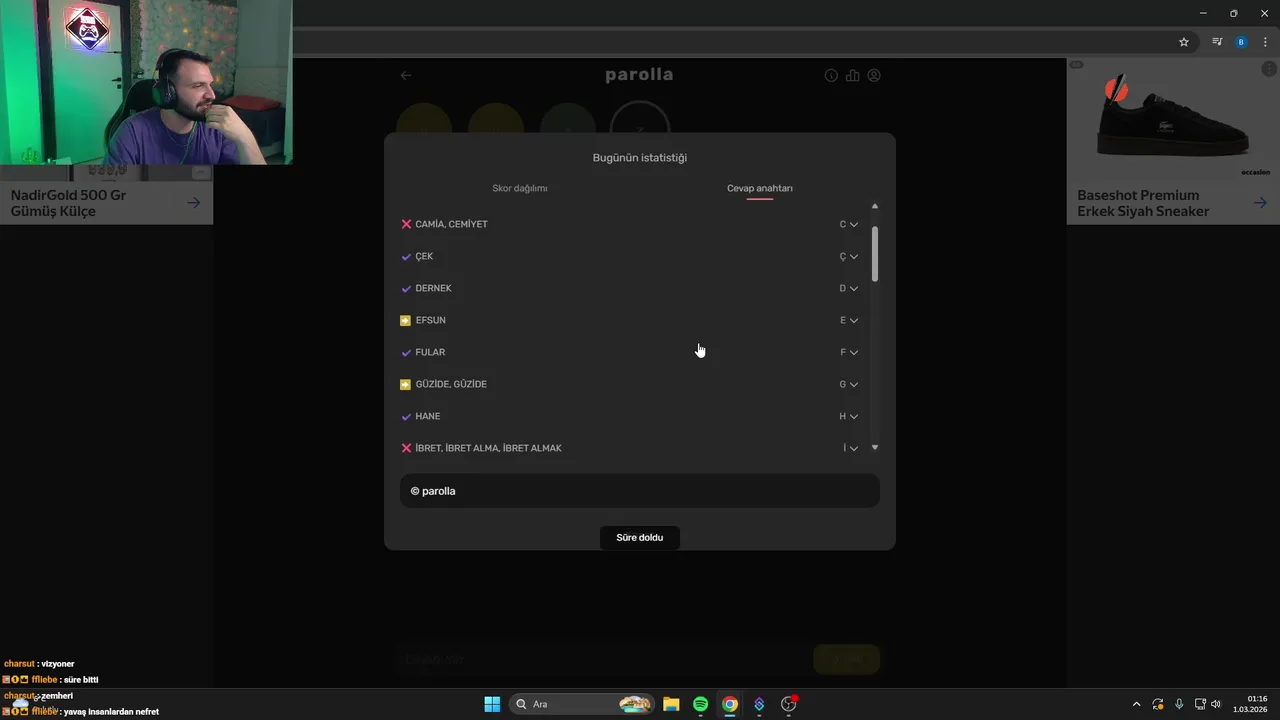Open the clock and date in taskbar
The image size is (1280, 720).
pos(1250,704)
